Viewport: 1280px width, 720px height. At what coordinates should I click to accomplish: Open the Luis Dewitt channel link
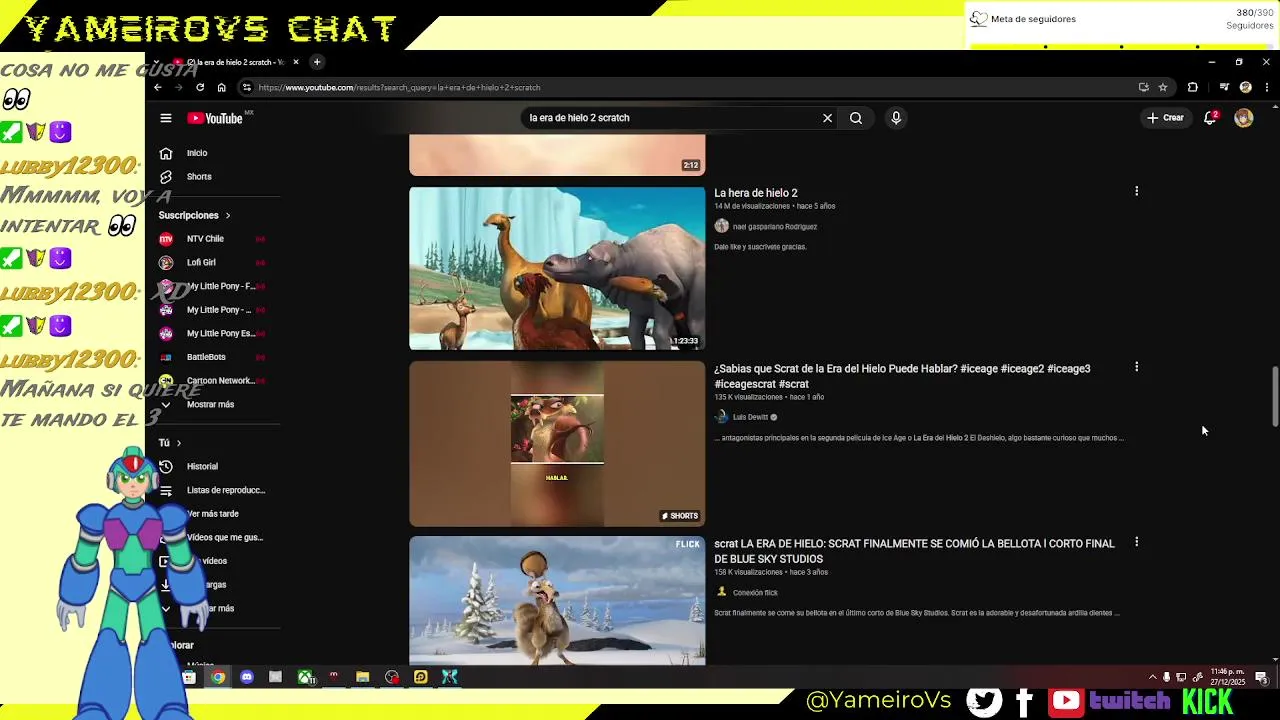(750, 417)
